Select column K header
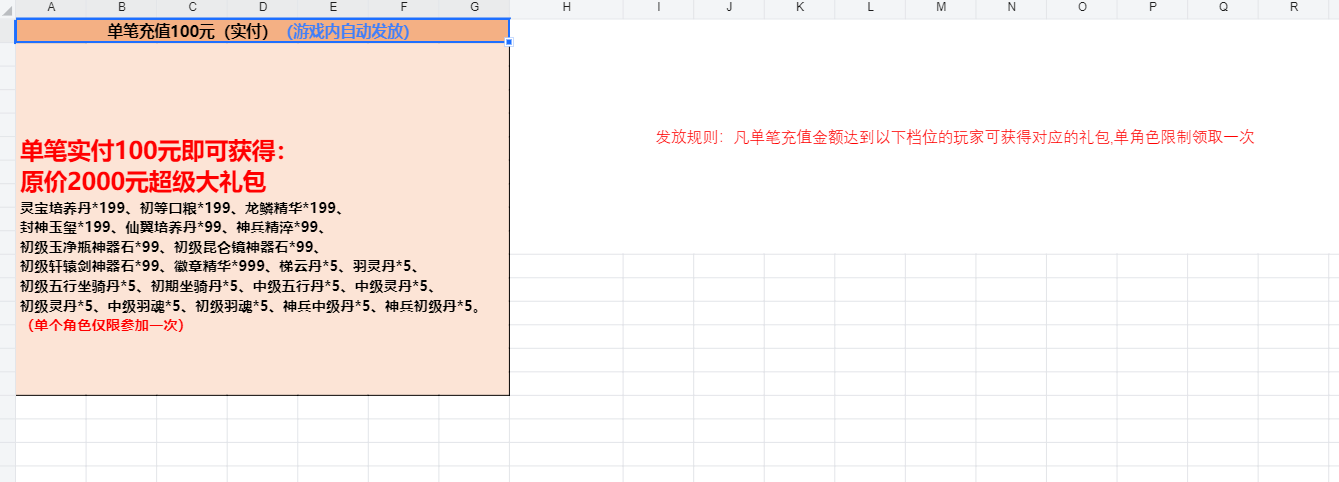The height and width of the screenshot is (482, 1339). [x=800, y=7]
